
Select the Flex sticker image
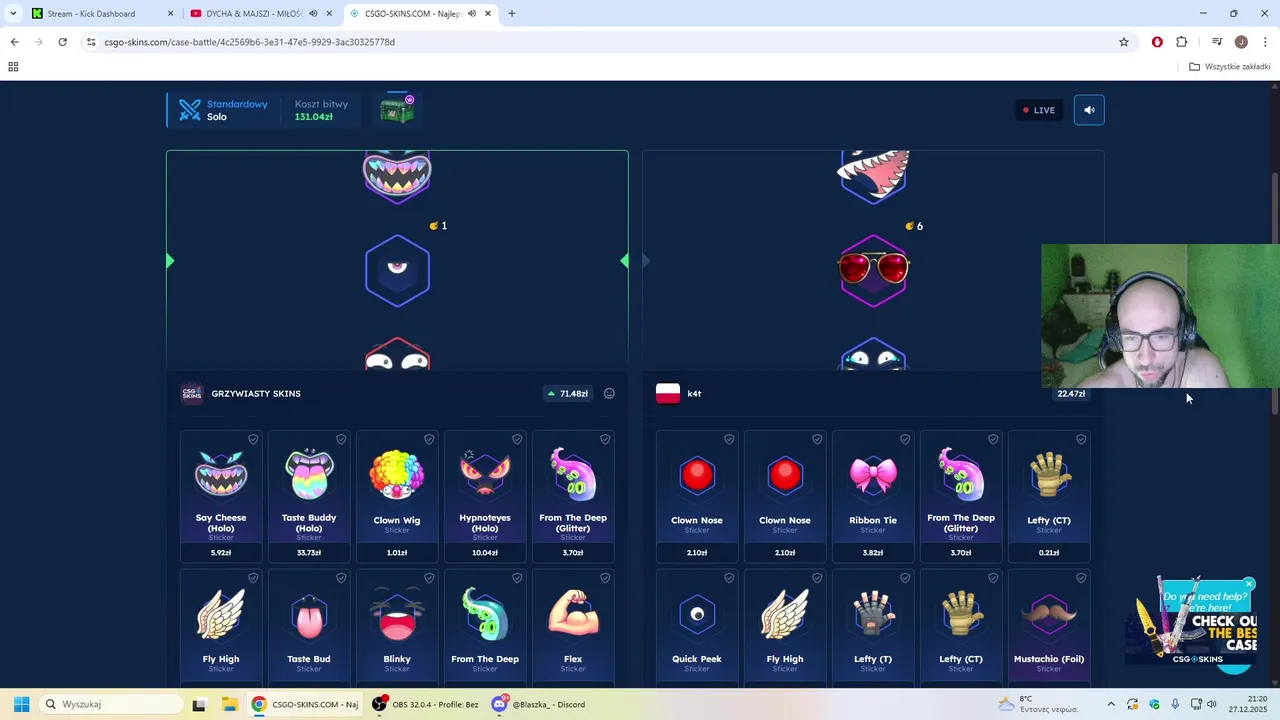(x=573, y=614)
